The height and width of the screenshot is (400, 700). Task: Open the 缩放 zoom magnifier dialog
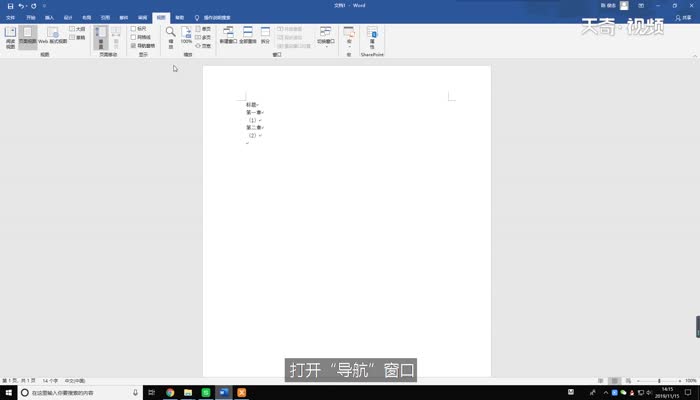coord(171,38)
